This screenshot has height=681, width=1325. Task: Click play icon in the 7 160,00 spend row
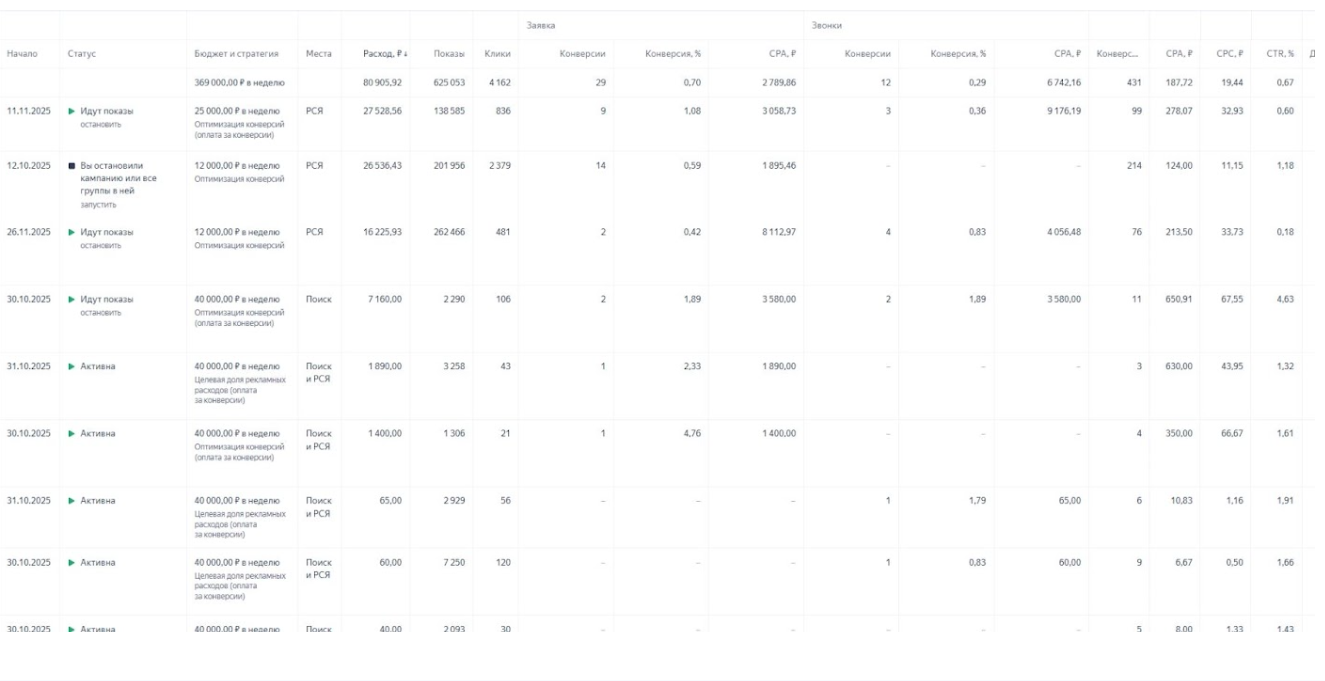[x=72, y=299]
